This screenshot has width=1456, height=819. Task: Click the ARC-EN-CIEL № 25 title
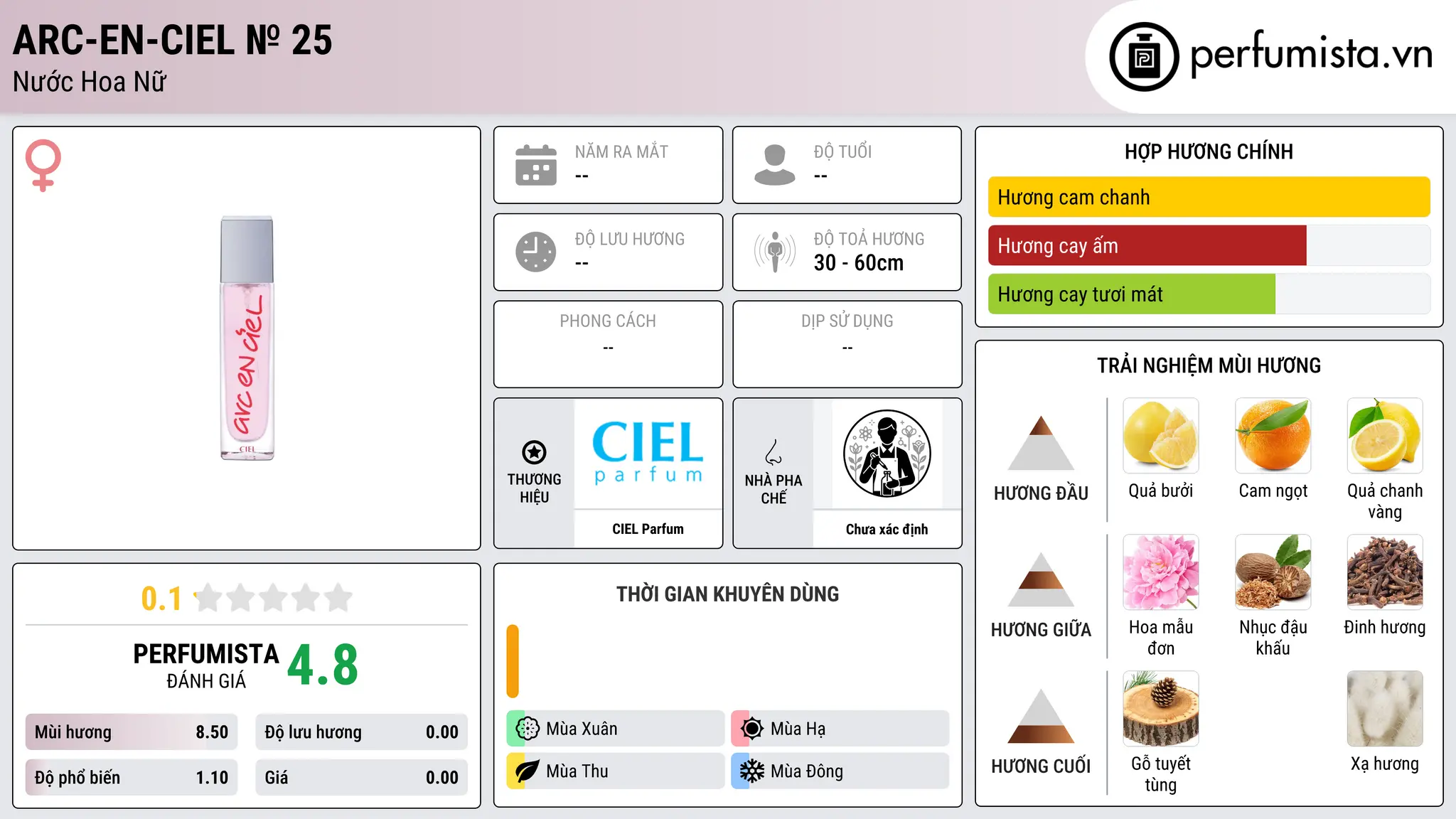[x=173, y=40]
